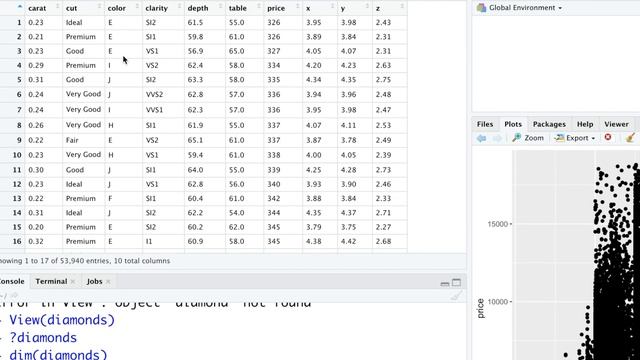Image resolution: width=640 pixels, height=360 pixels.
Task: Minimize the console pane
Action: 445,283
